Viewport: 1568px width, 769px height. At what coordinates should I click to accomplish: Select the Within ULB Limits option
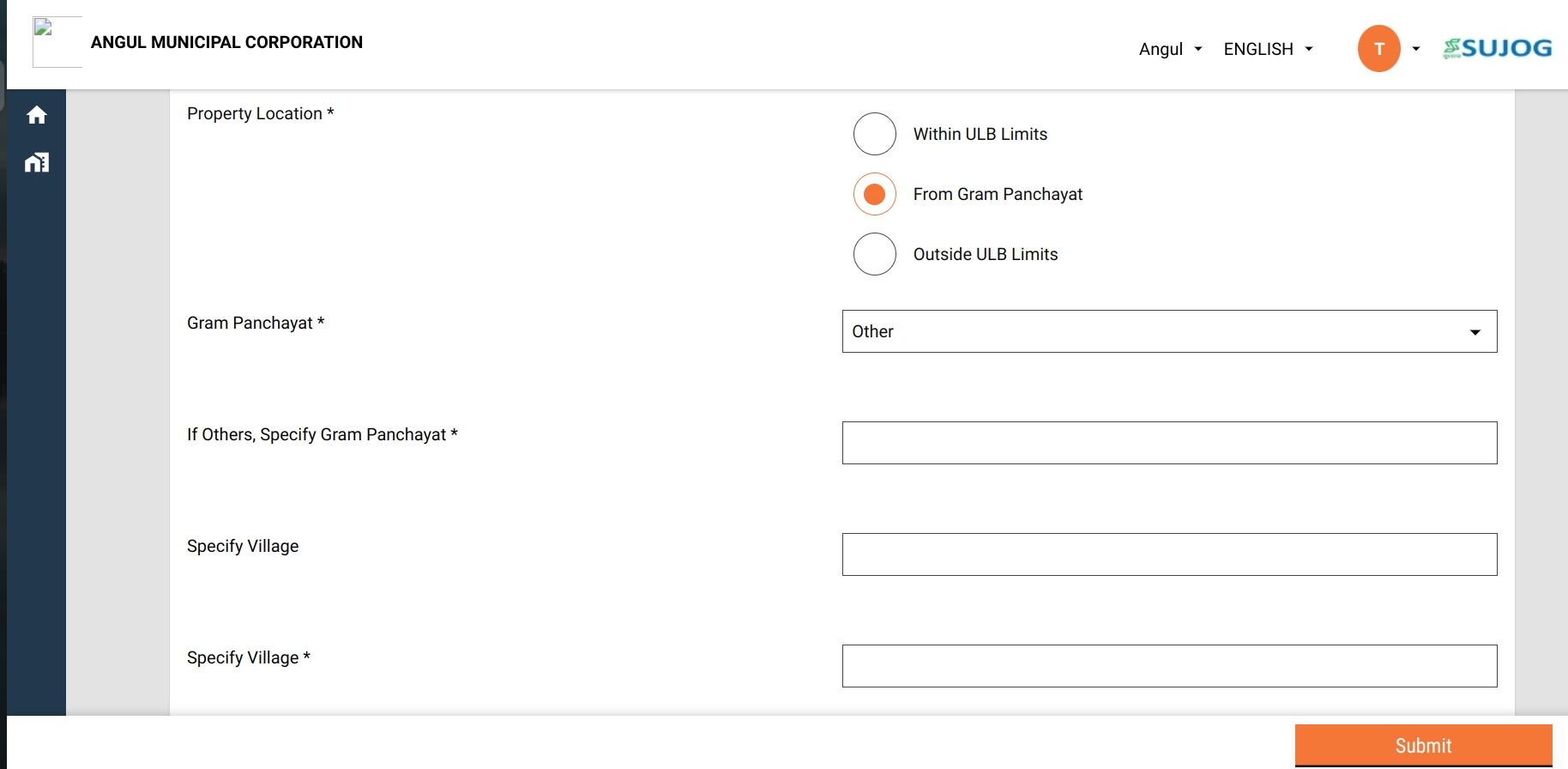point(875,134)
